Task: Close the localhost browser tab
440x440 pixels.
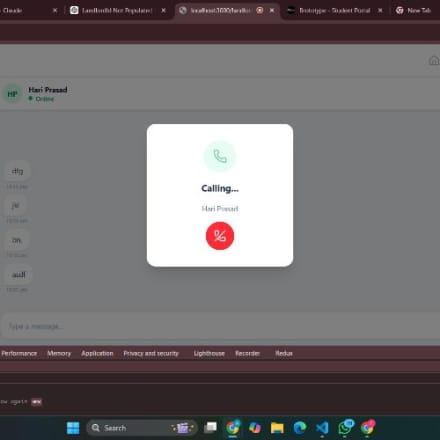Action: 272,10
